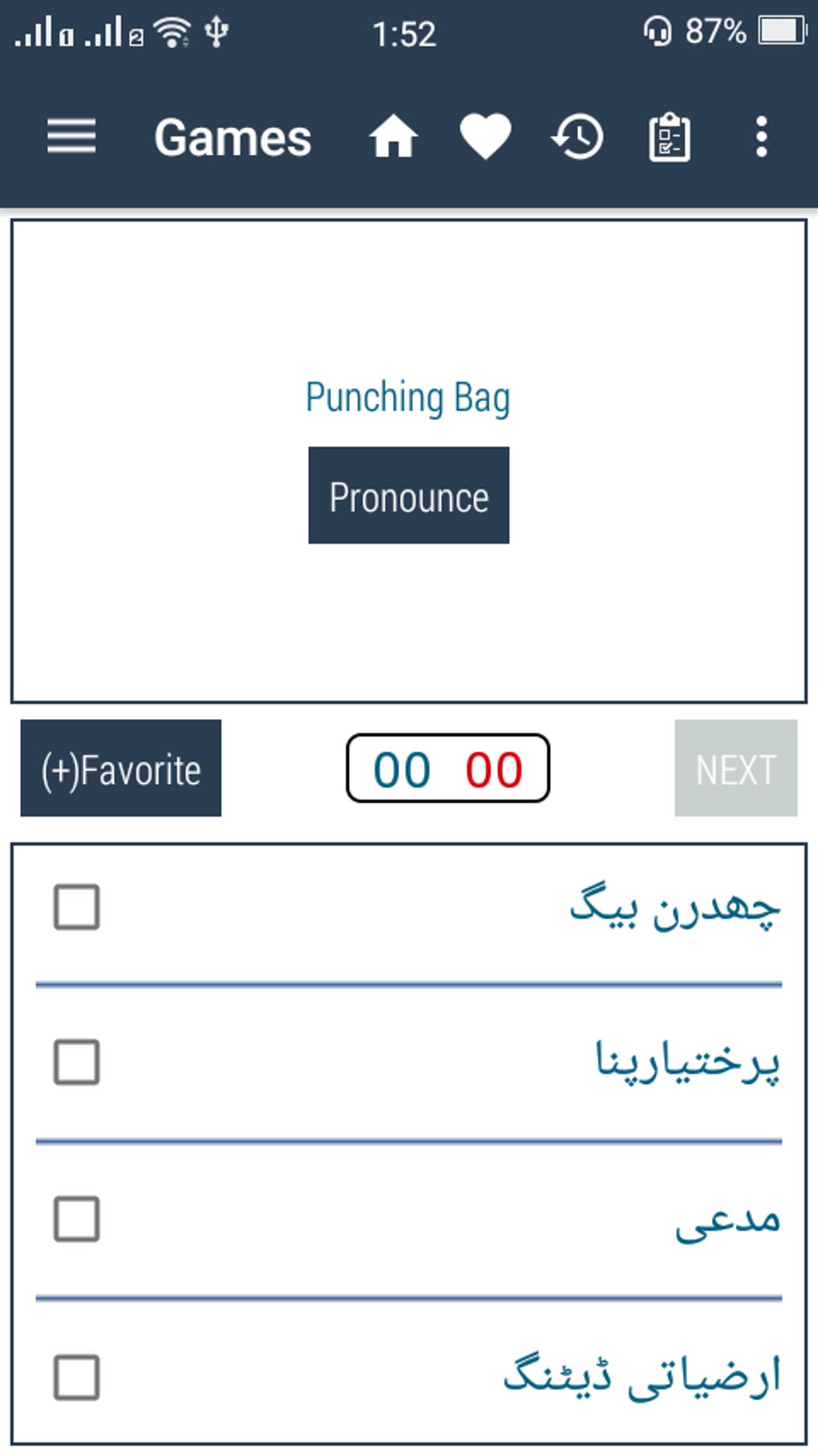
Task: Open the quiz clipboard icon
Action: 670,138
